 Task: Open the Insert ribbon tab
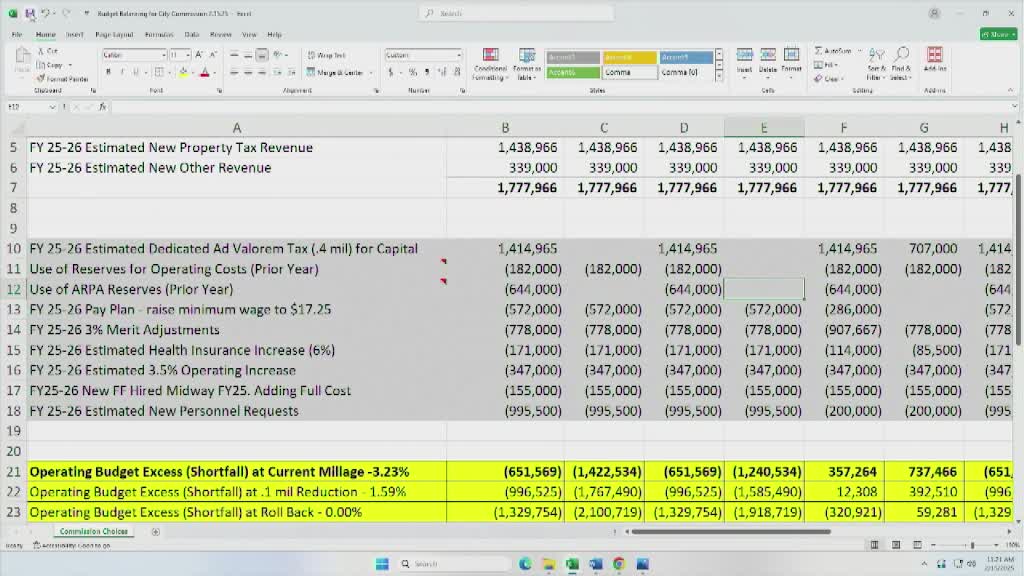(x=74, y=35)
